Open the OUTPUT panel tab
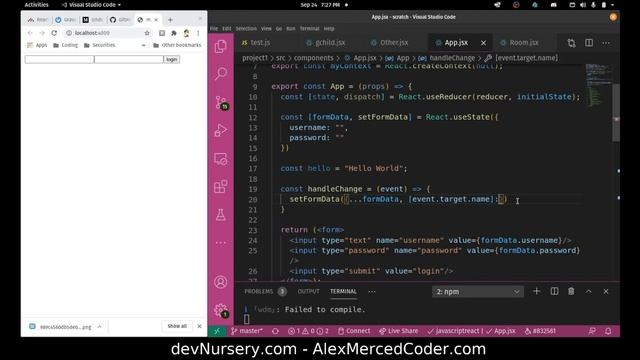 point(308,291)
